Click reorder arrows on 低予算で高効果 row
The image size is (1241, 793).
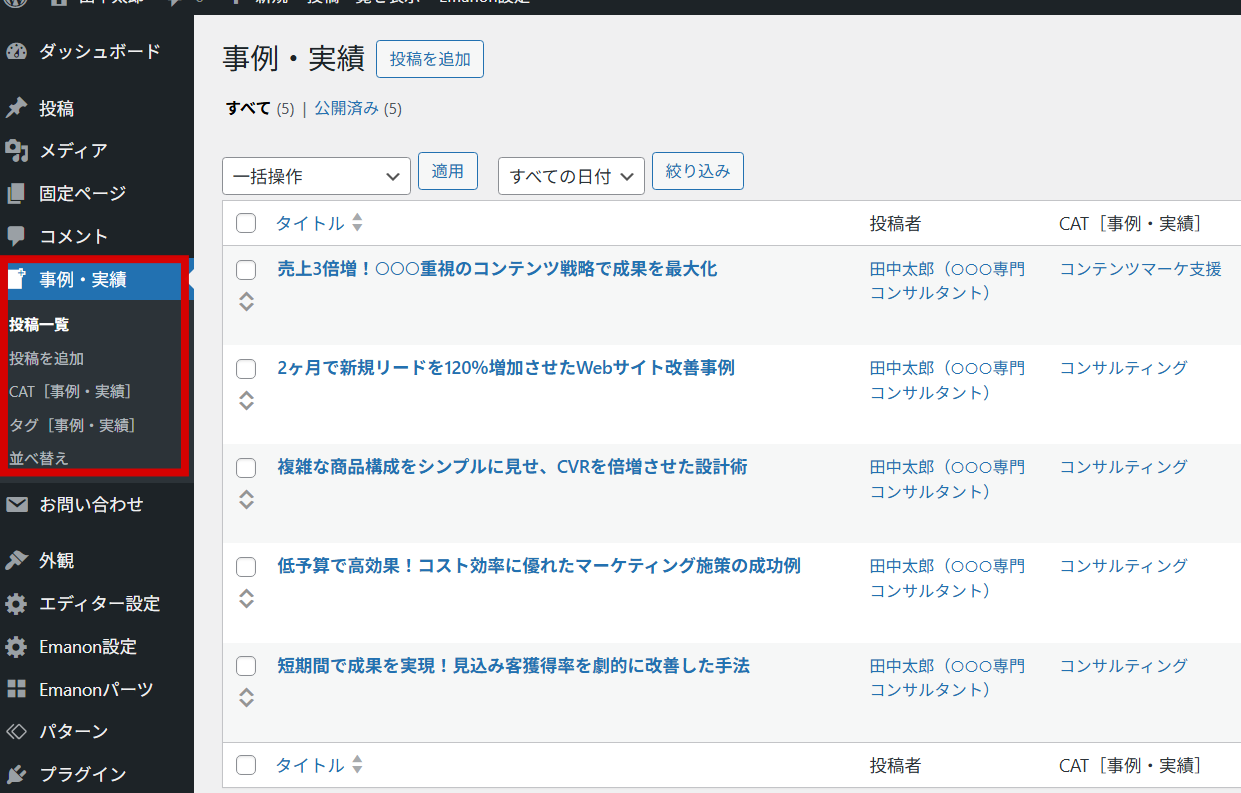point(246,598)
